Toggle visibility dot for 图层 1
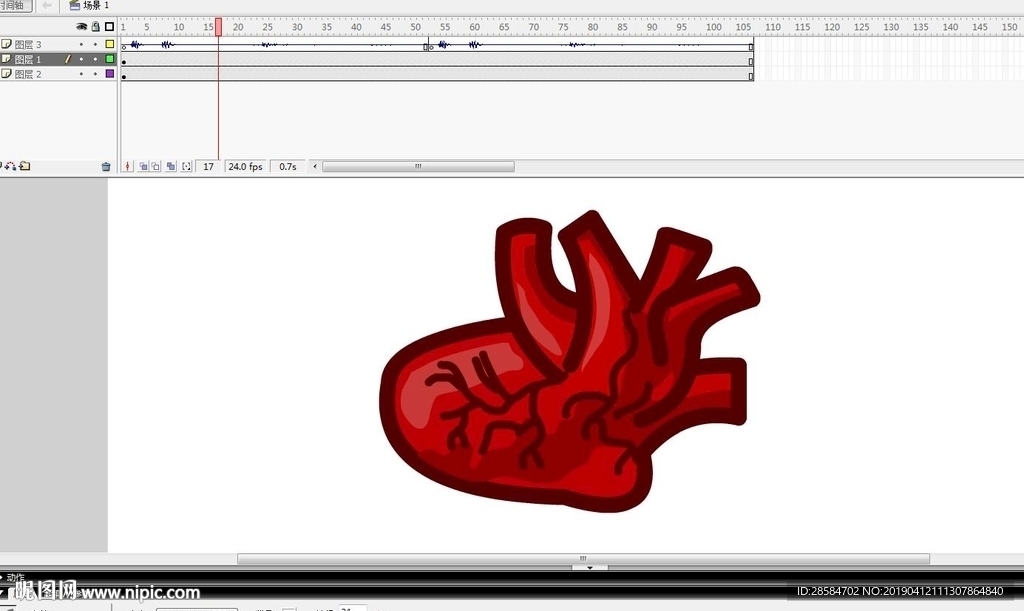 [82, 59]
